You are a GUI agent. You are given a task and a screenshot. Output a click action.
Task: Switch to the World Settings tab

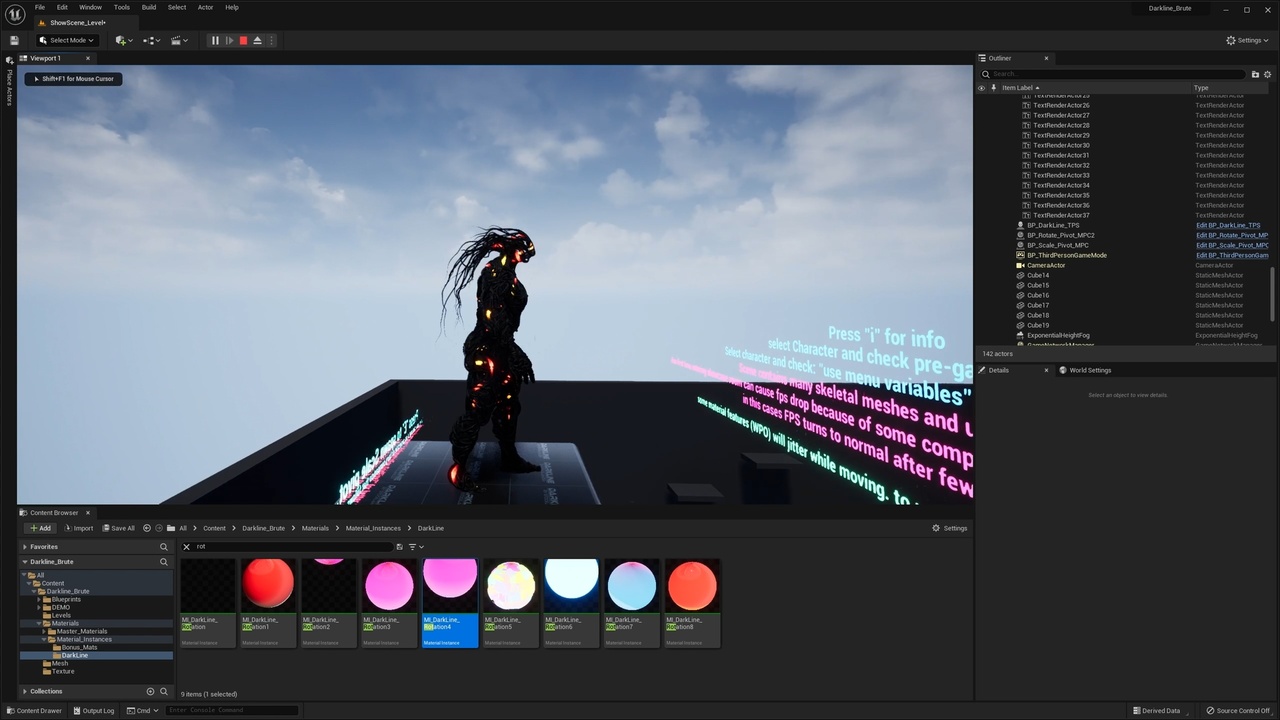[x=1085, y=370]
